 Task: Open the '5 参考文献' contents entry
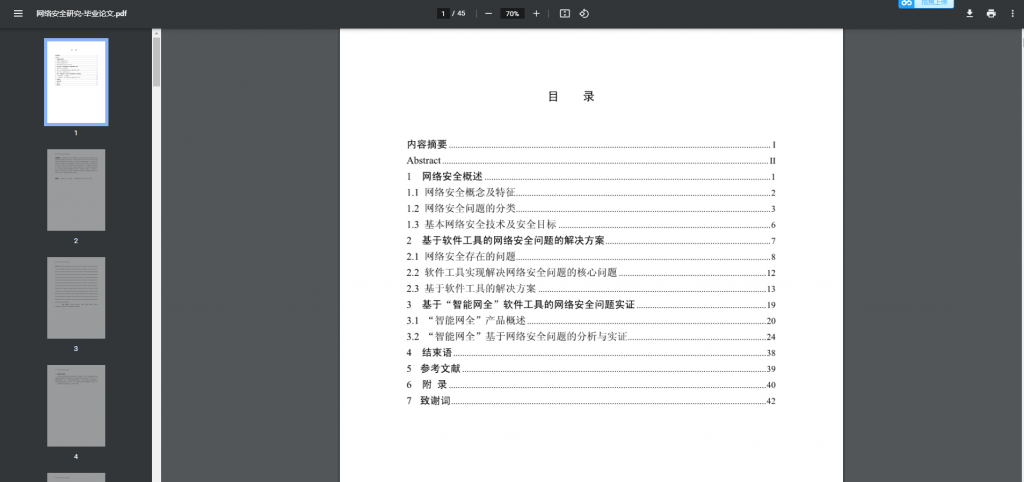(x=591, y=368)
